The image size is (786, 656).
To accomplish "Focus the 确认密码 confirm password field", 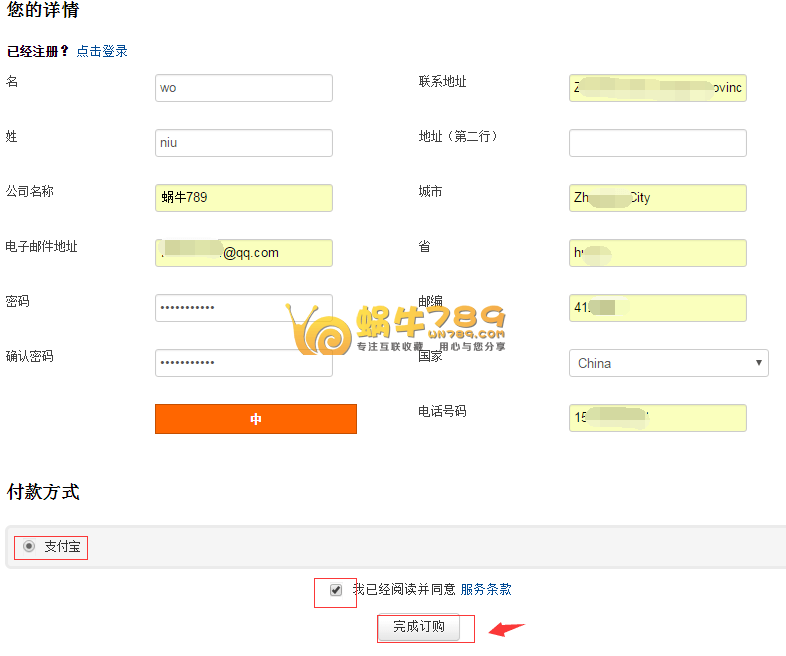I will [x=243, y=363].
